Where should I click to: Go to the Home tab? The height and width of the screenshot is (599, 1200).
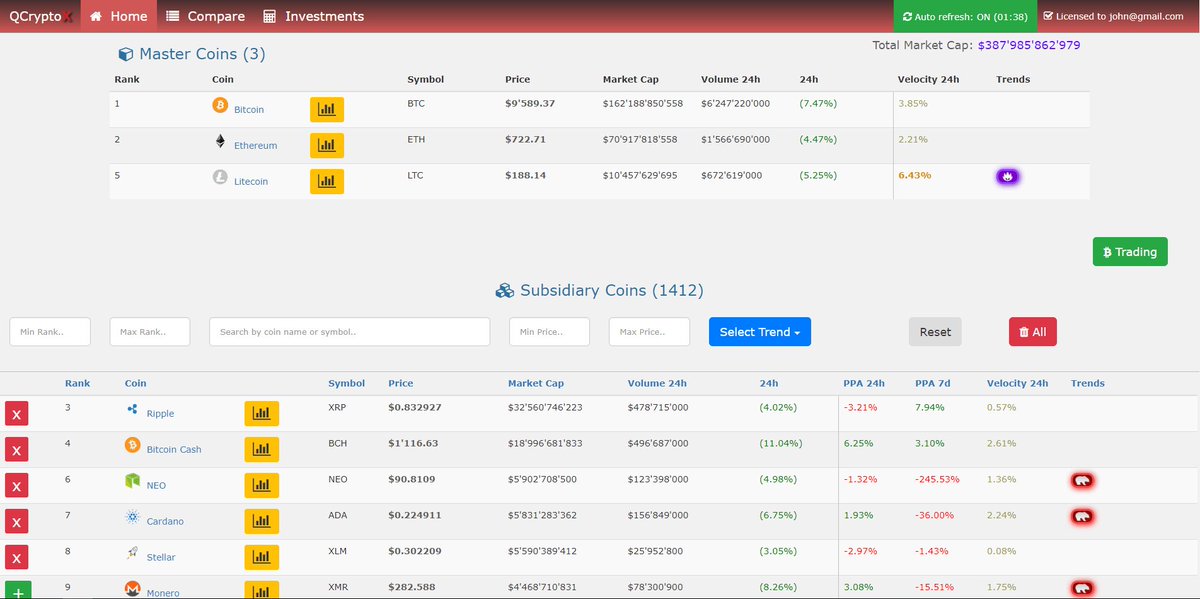pos(118,16)
